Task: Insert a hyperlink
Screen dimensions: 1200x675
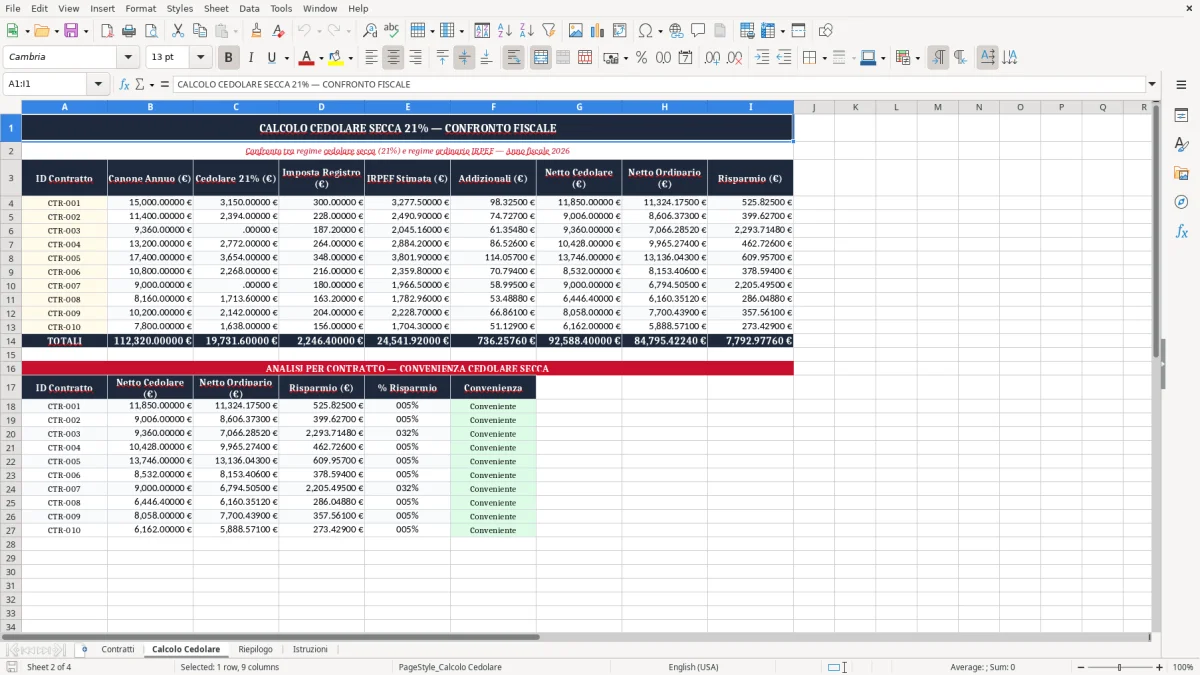Action: click(x=676, y=31)
